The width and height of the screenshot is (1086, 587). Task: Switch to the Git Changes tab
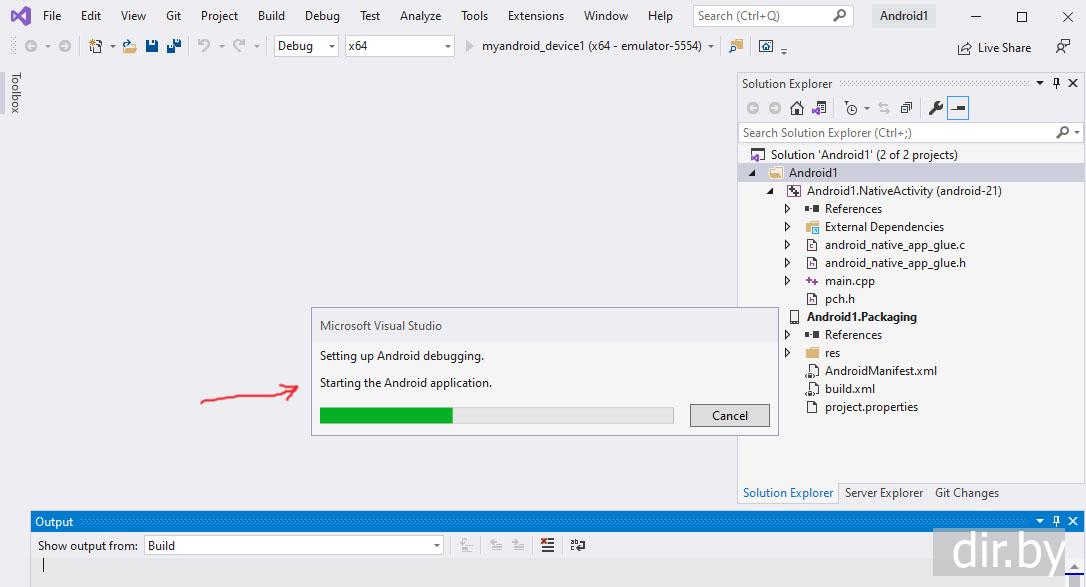966,493
